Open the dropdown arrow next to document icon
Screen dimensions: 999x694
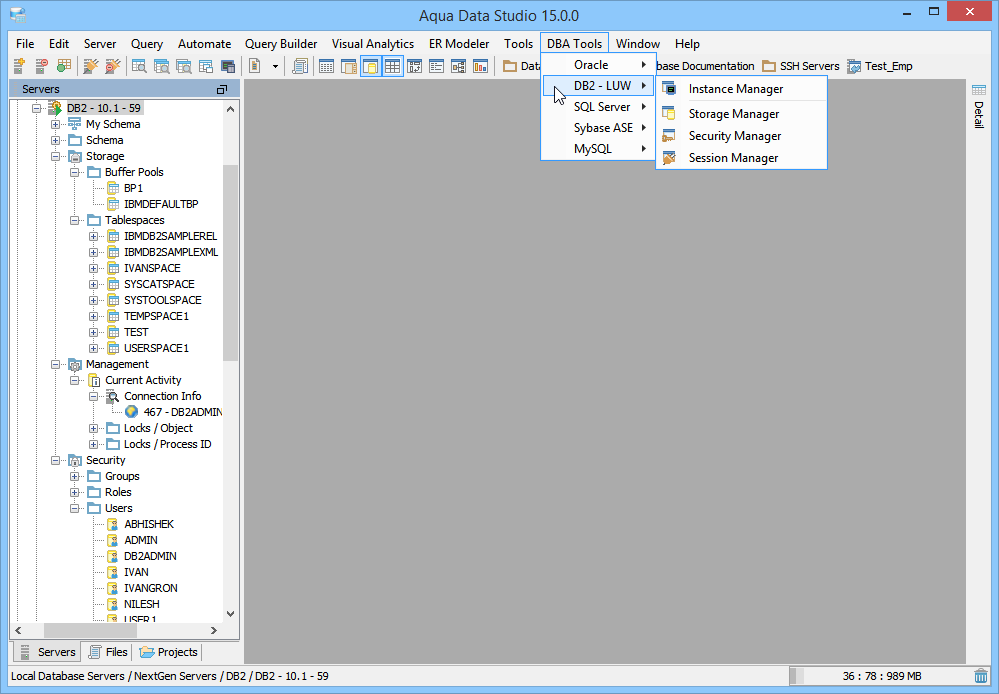pos(275,66)
